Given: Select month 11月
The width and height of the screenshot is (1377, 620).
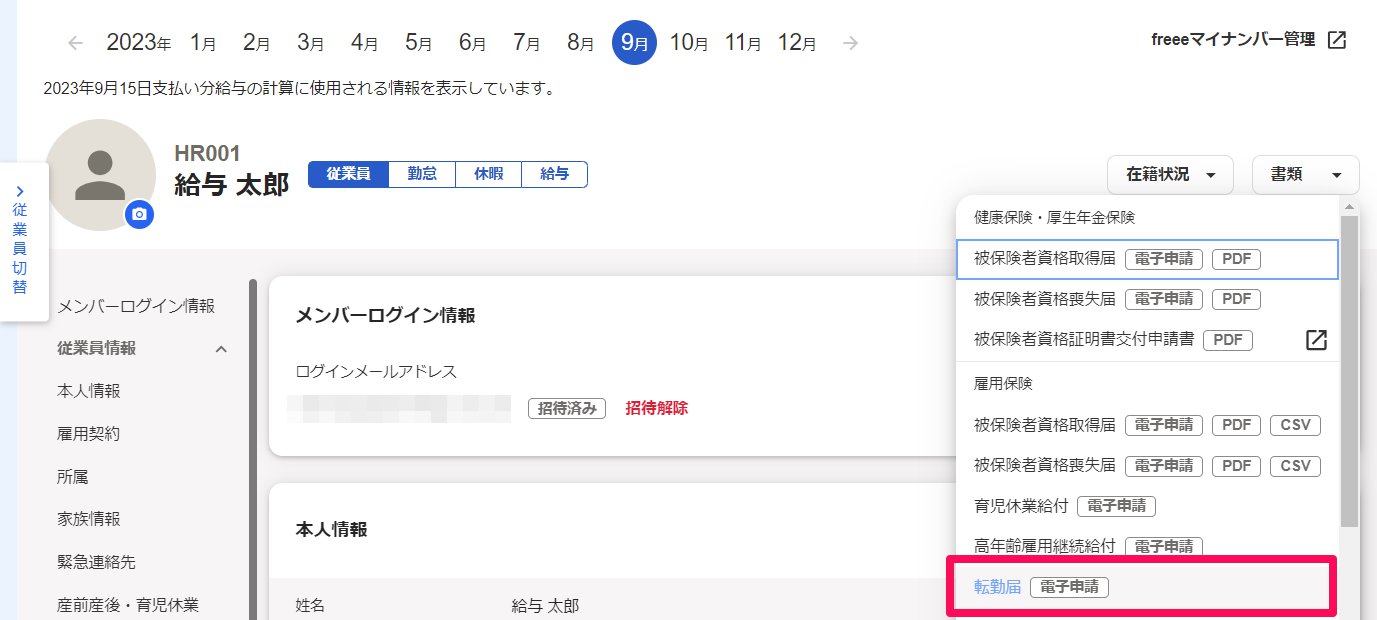Looking at the screenshot, I should tap(744, 43).
